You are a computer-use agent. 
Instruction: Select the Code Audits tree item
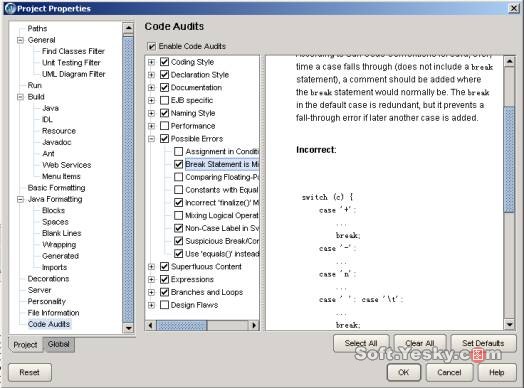point(49,324)
